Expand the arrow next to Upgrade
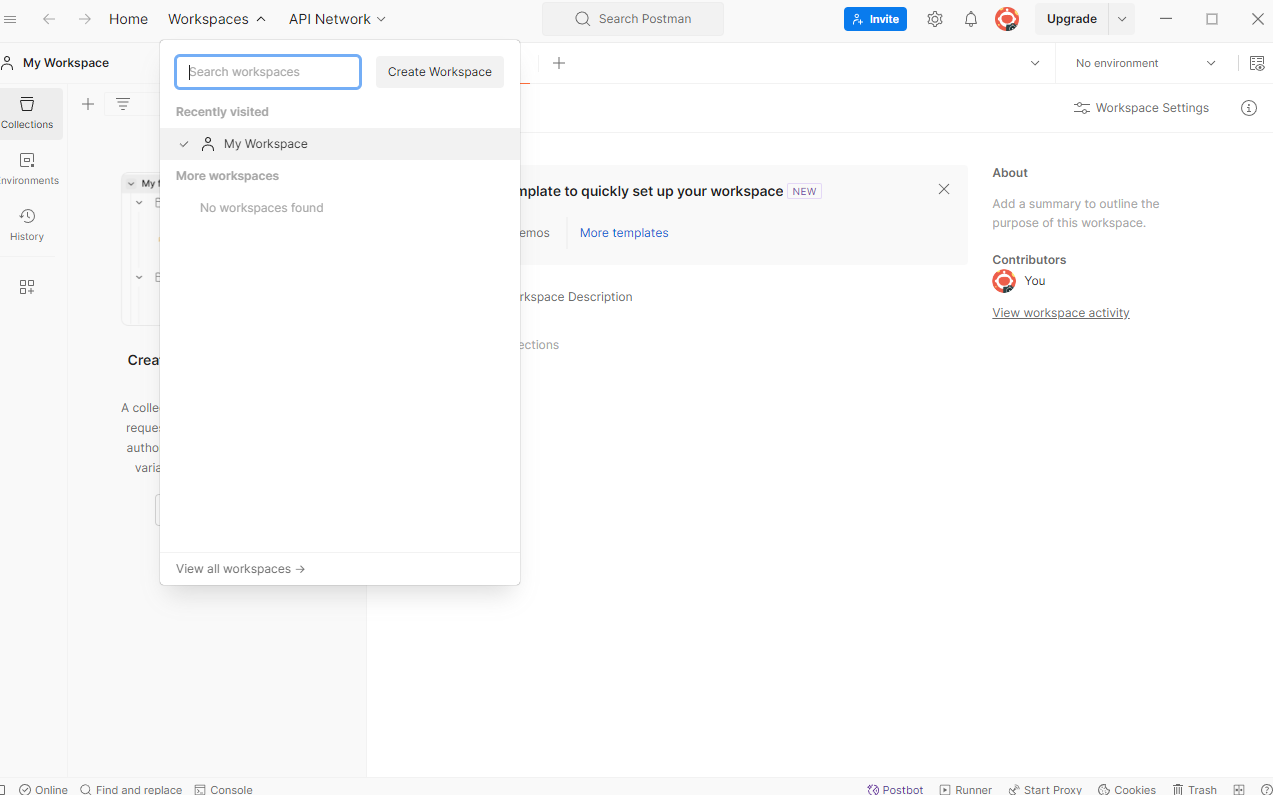 1122,19
